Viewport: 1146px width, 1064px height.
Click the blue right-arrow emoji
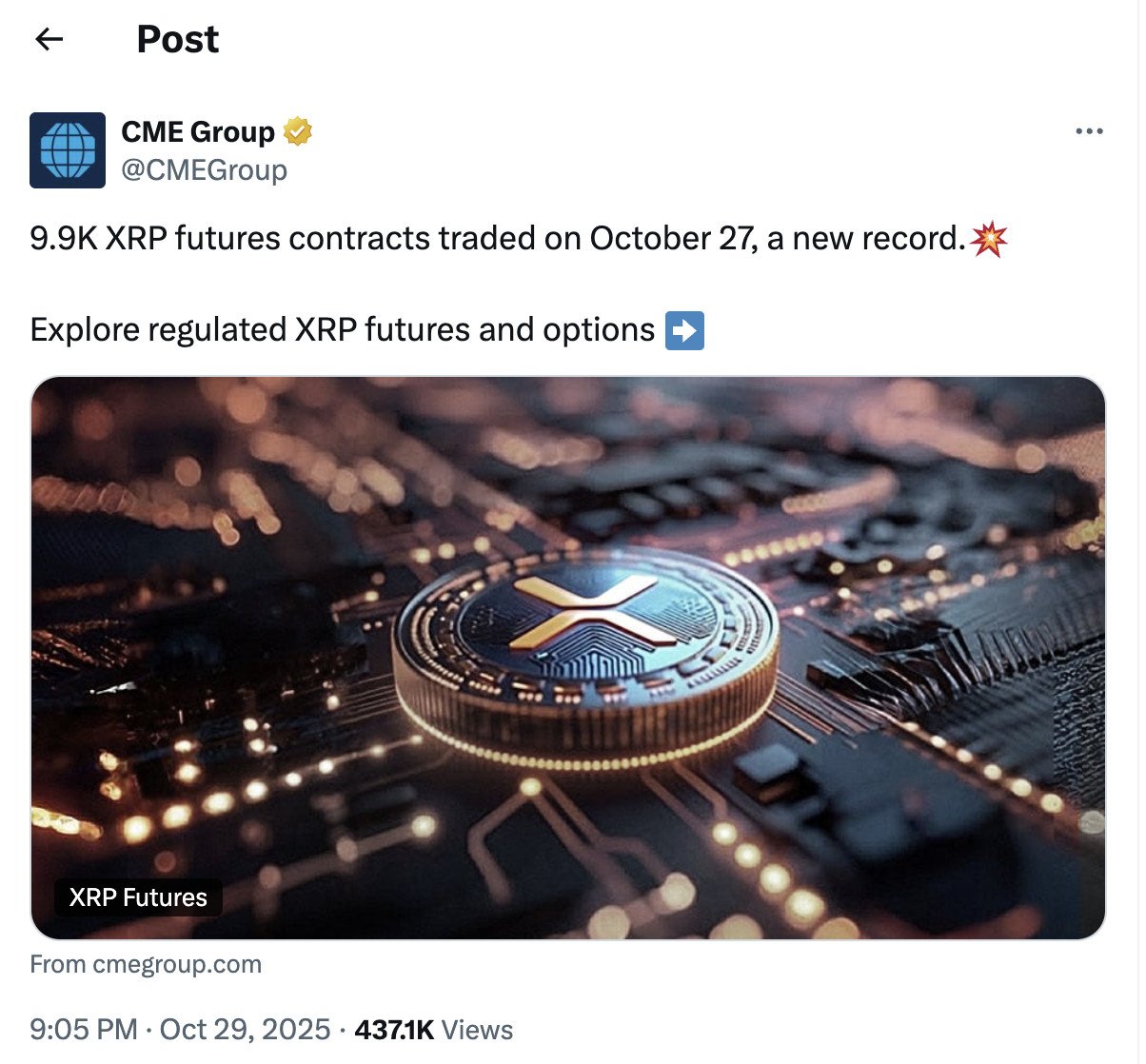tap(684, 330)
